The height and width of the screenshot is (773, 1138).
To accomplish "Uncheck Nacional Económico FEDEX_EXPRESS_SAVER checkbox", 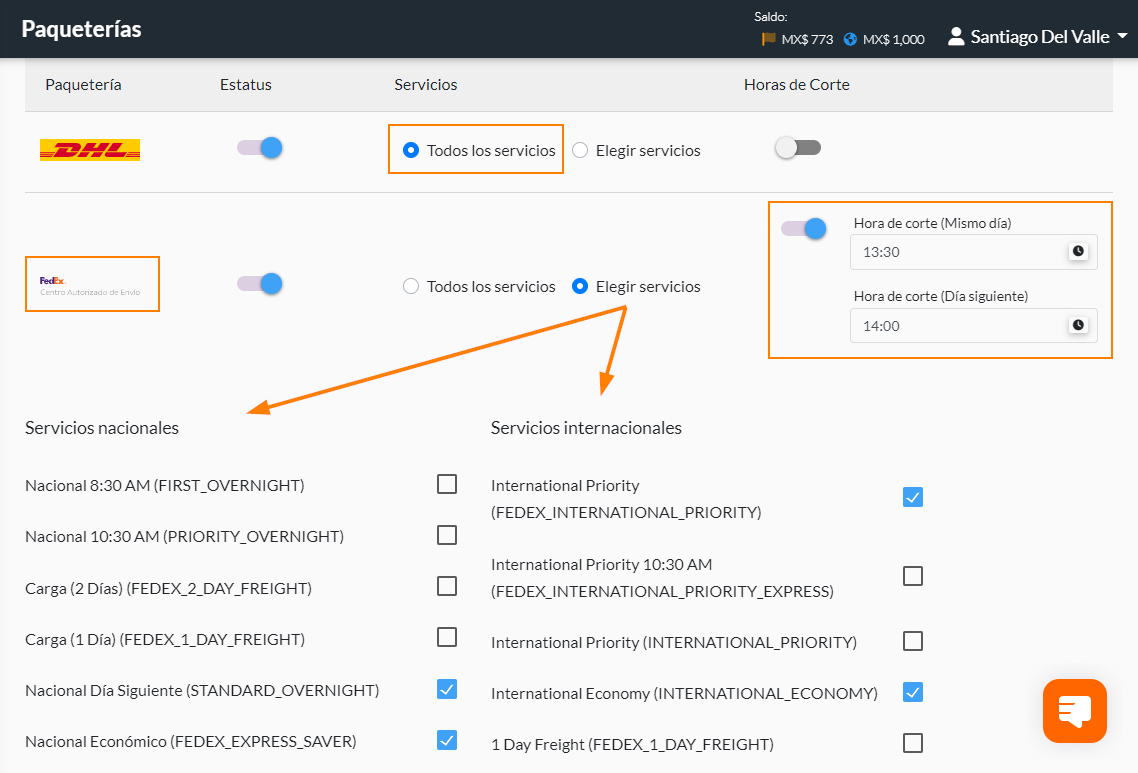I will (447, 740).
